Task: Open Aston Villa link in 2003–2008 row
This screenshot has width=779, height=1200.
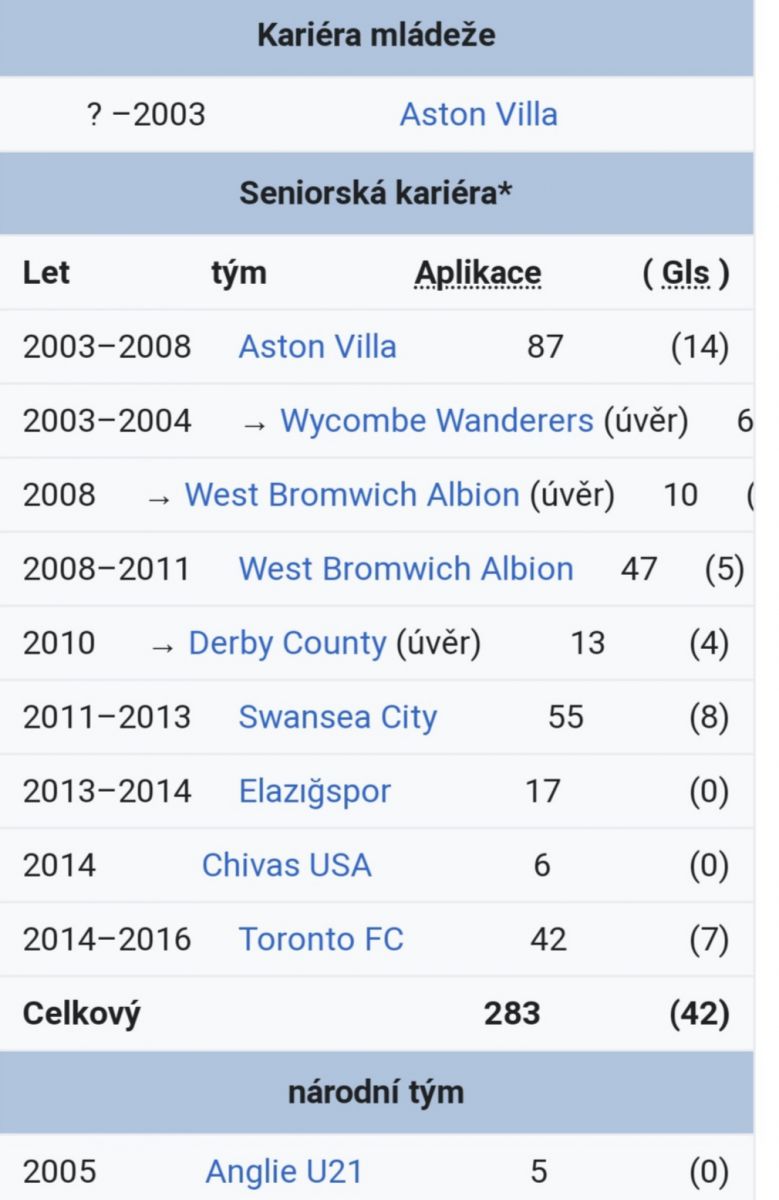Action: (x=317, y=347)
